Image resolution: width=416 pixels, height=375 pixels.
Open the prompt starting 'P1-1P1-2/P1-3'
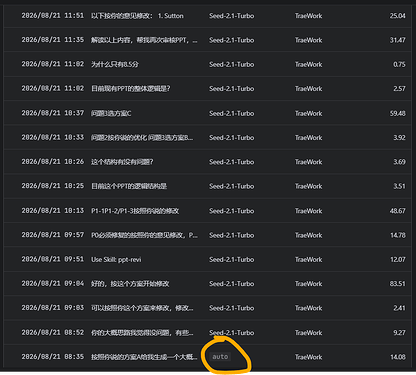pyautogui.click(x=135, y=211)
